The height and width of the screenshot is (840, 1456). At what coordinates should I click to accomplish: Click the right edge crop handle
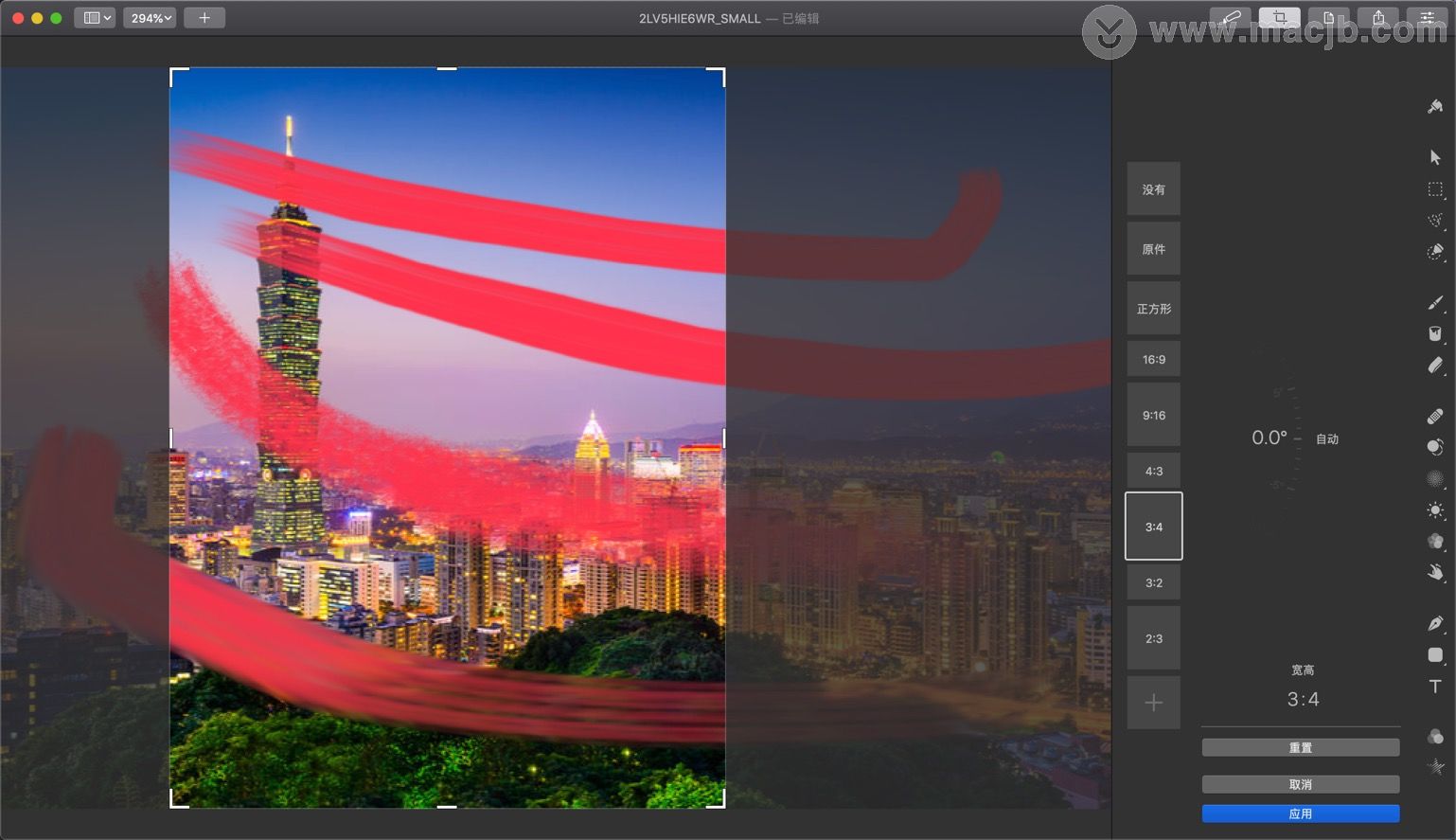[x=725, y=438]
